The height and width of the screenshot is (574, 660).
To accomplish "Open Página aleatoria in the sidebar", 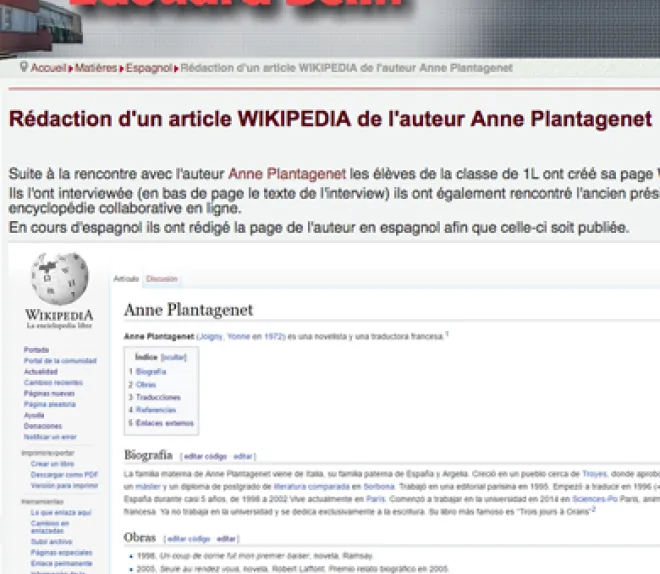I will point(50,404).
